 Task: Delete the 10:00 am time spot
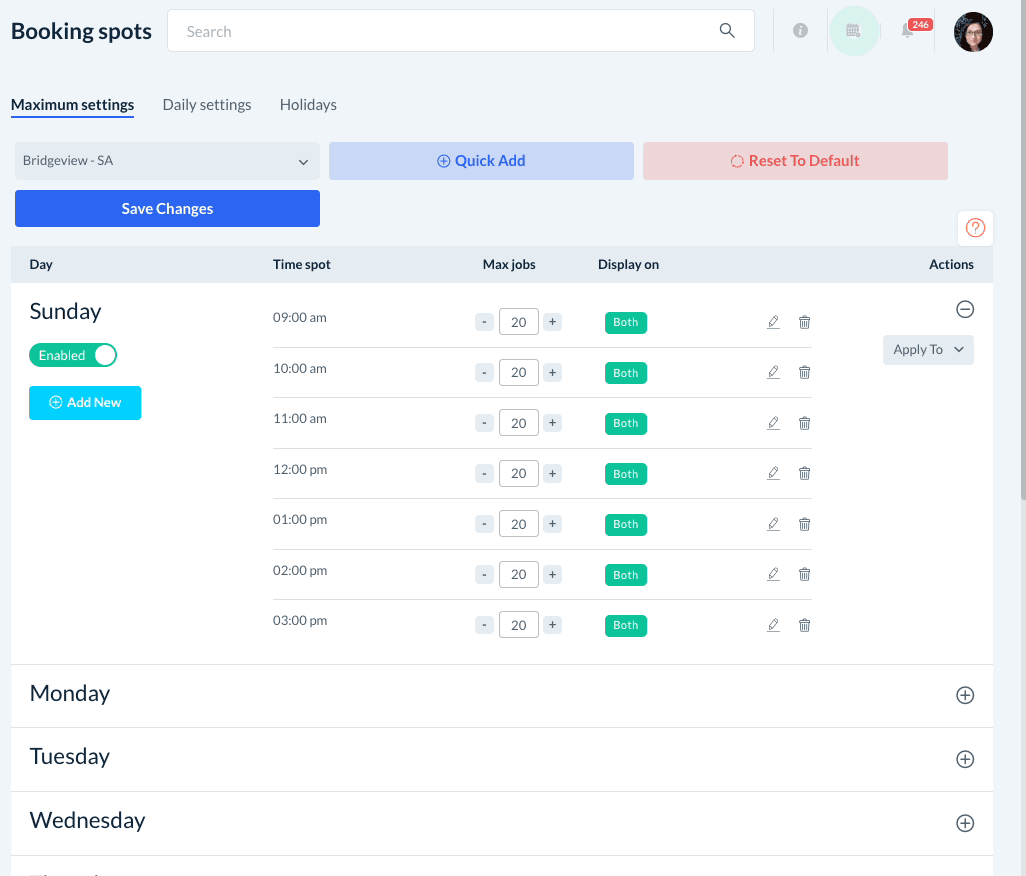[804, 372]
